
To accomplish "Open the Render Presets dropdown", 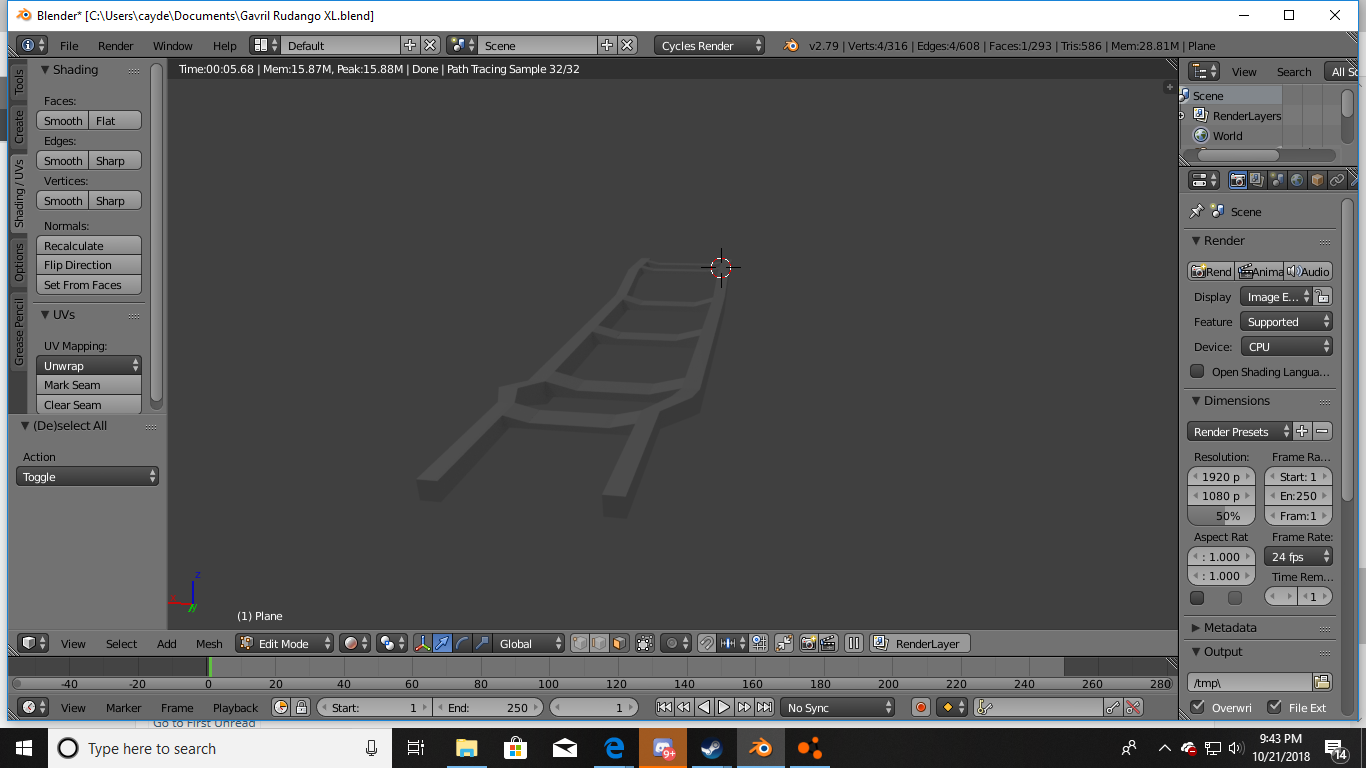I will coord(1239,432).
